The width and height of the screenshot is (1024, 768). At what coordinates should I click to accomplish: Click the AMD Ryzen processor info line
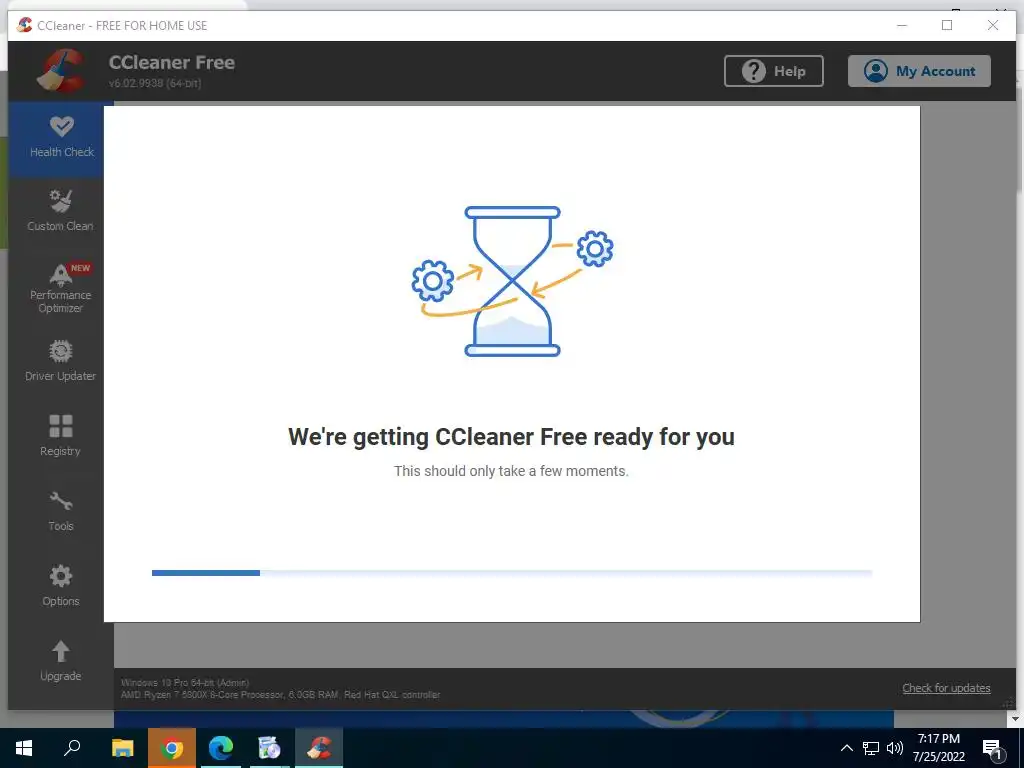tap(280, 695)
